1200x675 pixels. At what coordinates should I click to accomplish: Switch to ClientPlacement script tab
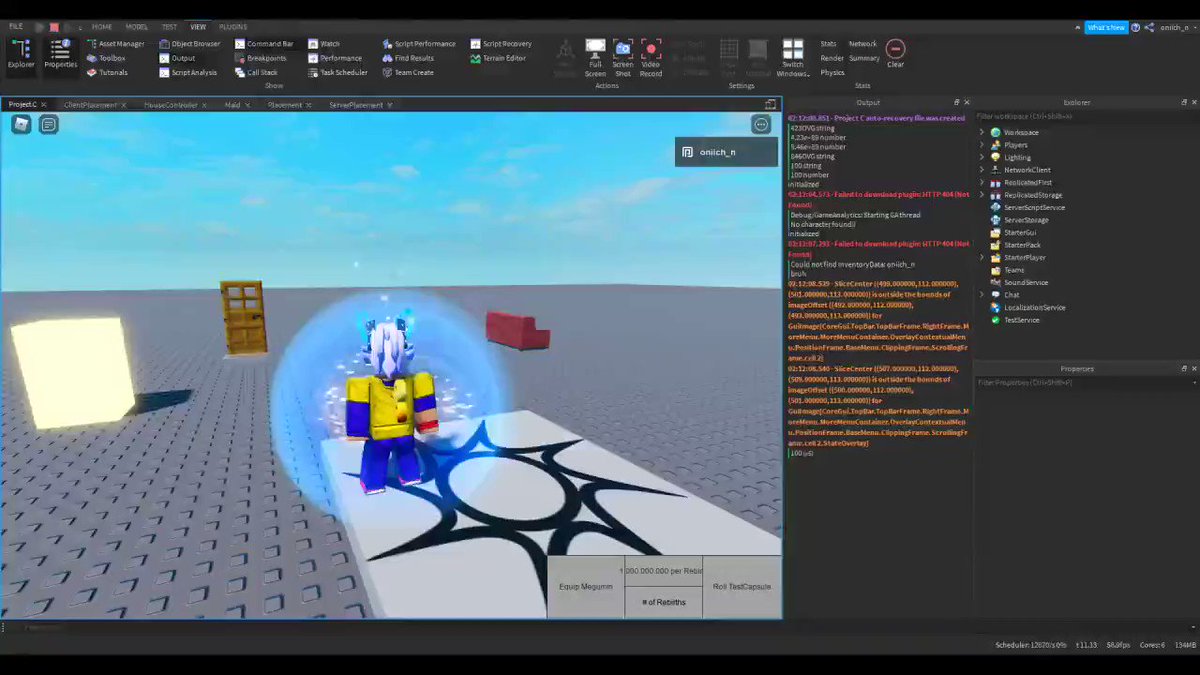coord(90,104)
